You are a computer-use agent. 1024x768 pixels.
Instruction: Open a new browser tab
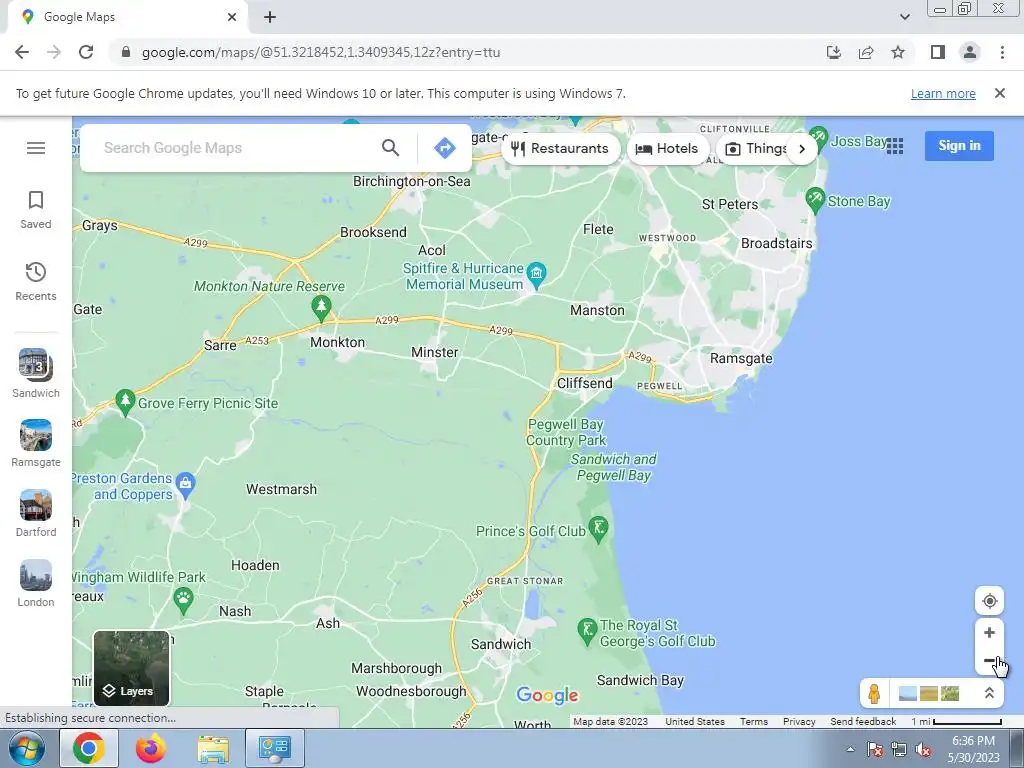pyautogui.click(x=270, y=17)
